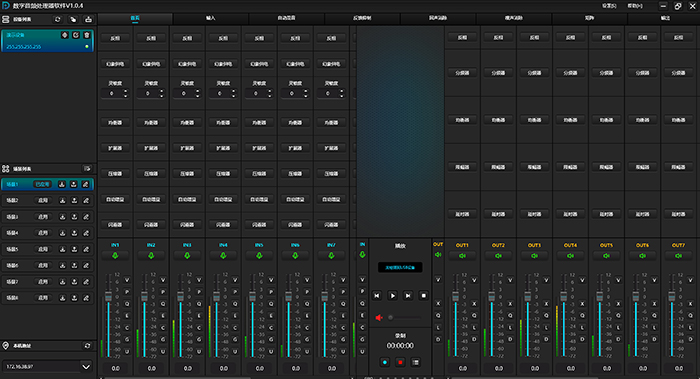Click the edit pencil icon on the scene 8 row
Viewport: 700px width, 379px height.
(x=86, y=298)
